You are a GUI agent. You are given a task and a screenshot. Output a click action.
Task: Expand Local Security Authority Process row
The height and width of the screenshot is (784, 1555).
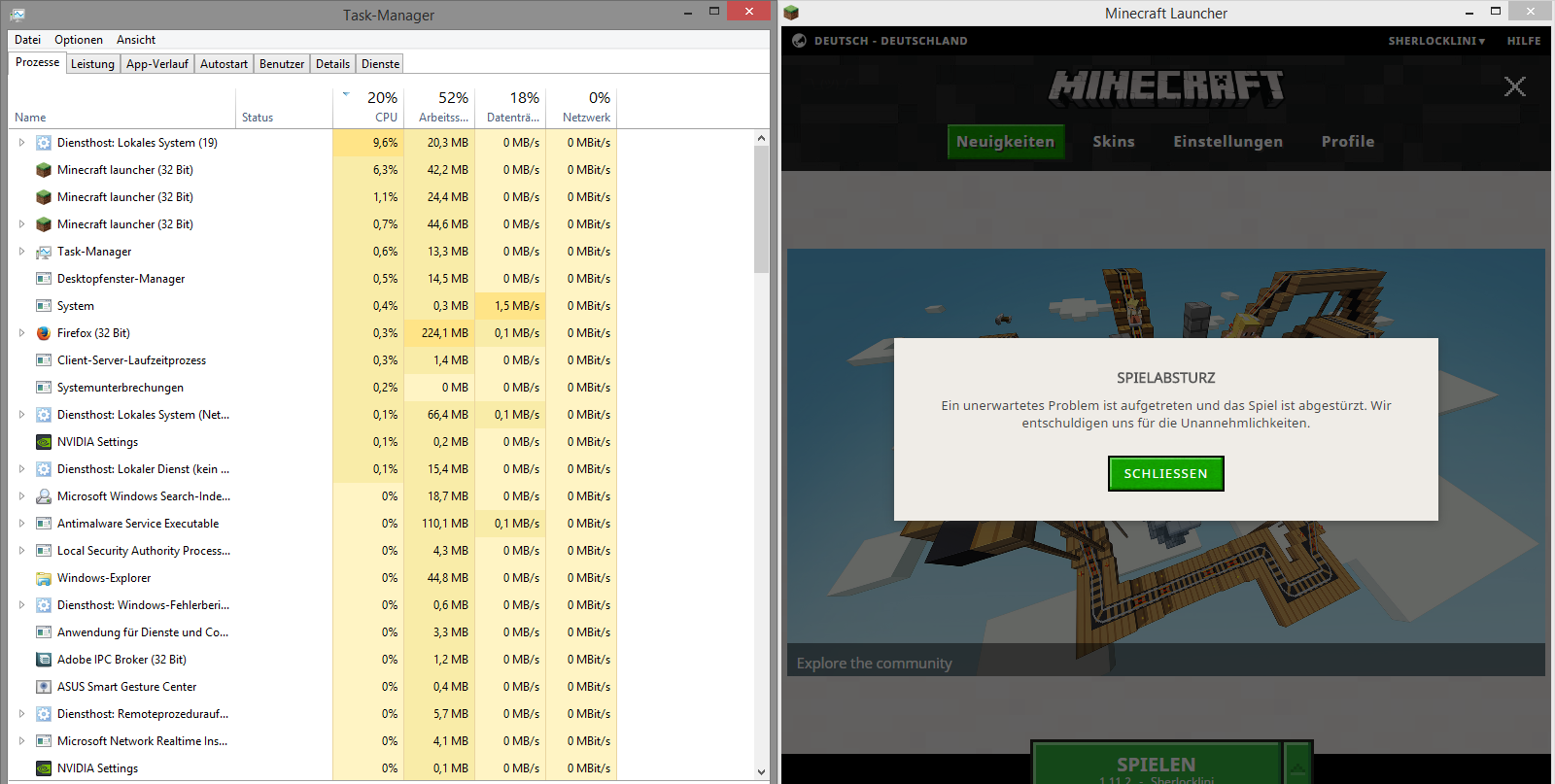pyautogui.click(x=21, y=551)
